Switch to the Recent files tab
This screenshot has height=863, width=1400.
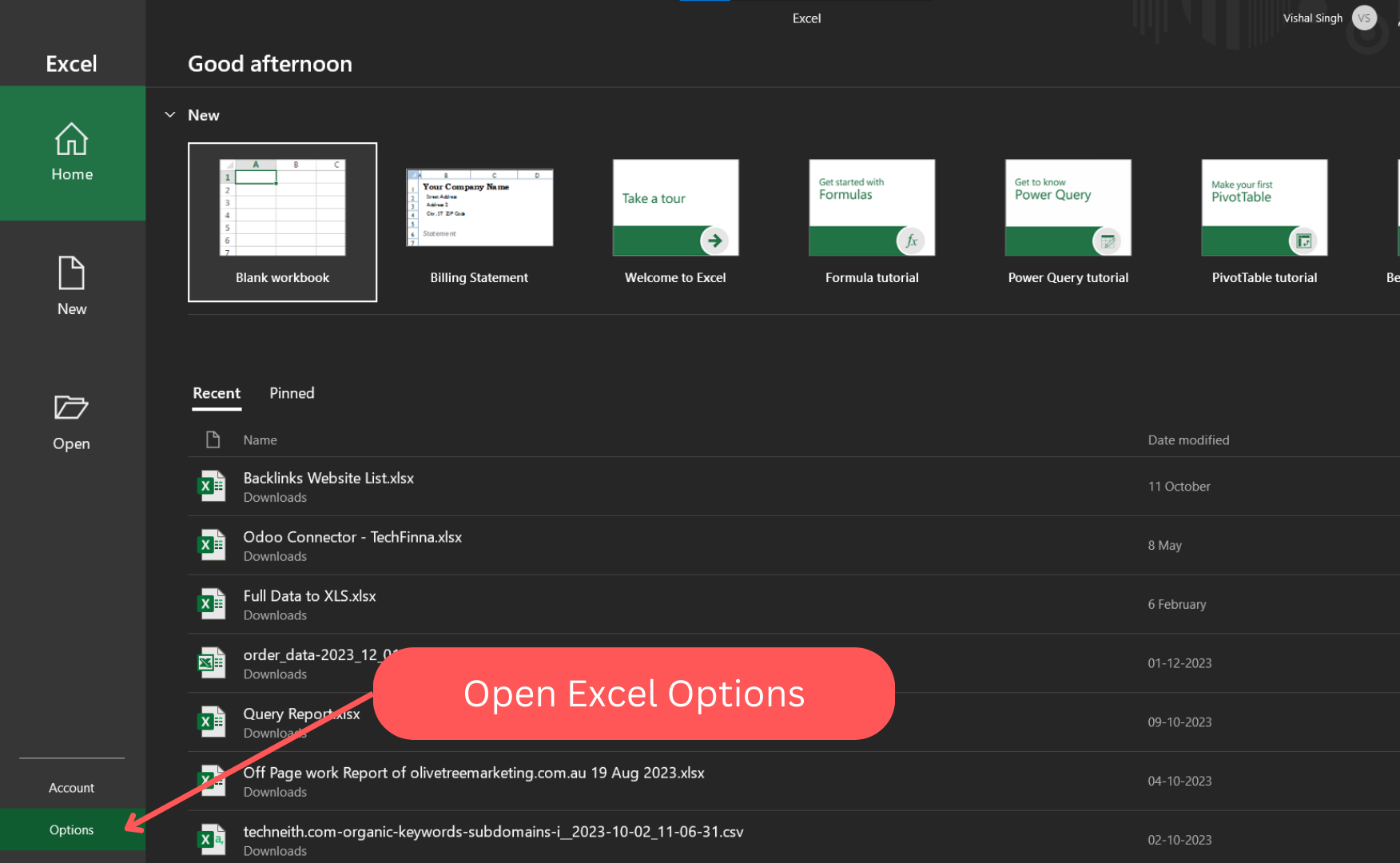click(x=217, y=393)
